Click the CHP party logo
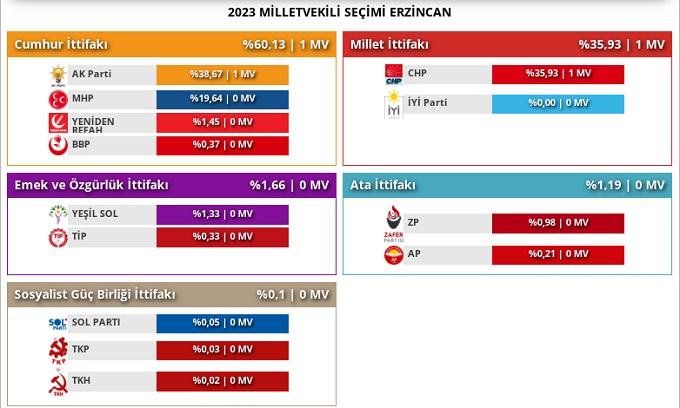This screenshot has width=680, height=408. 393,75
